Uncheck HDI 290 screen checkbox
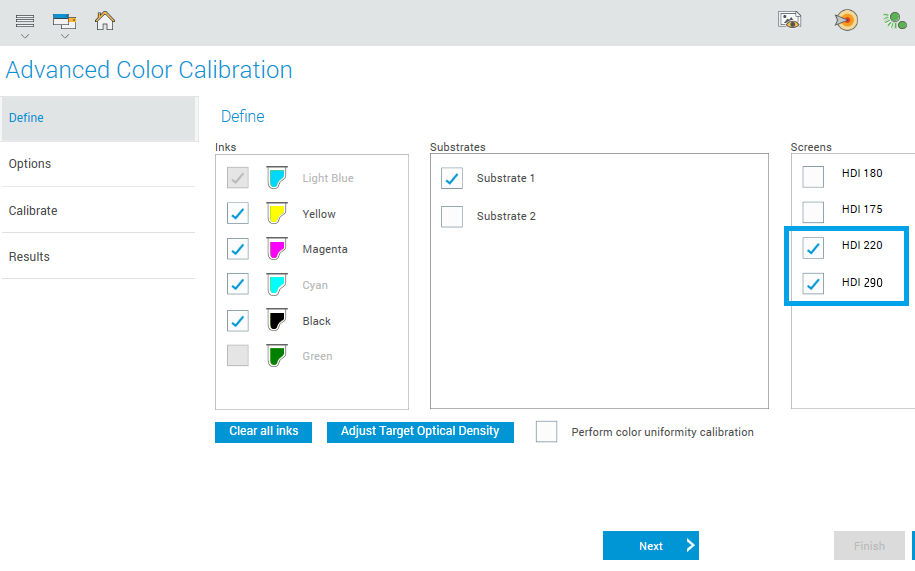Image resolution: width=915 pixels, height=571 pixels. coord(813,283)
